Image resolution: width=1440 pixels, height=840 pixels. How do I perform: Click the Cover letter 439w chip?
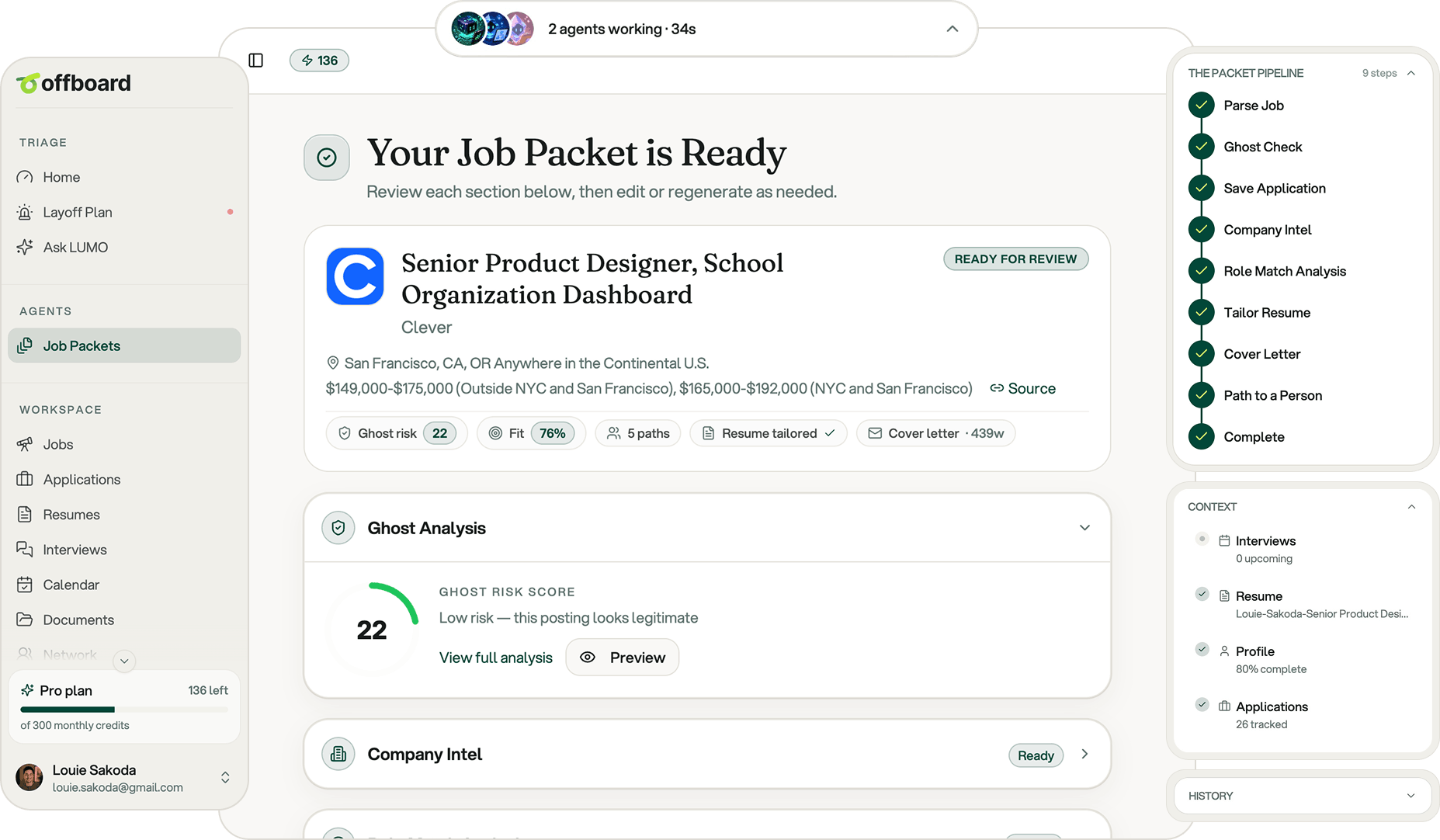pyautogui.click(x=935, y=433)
